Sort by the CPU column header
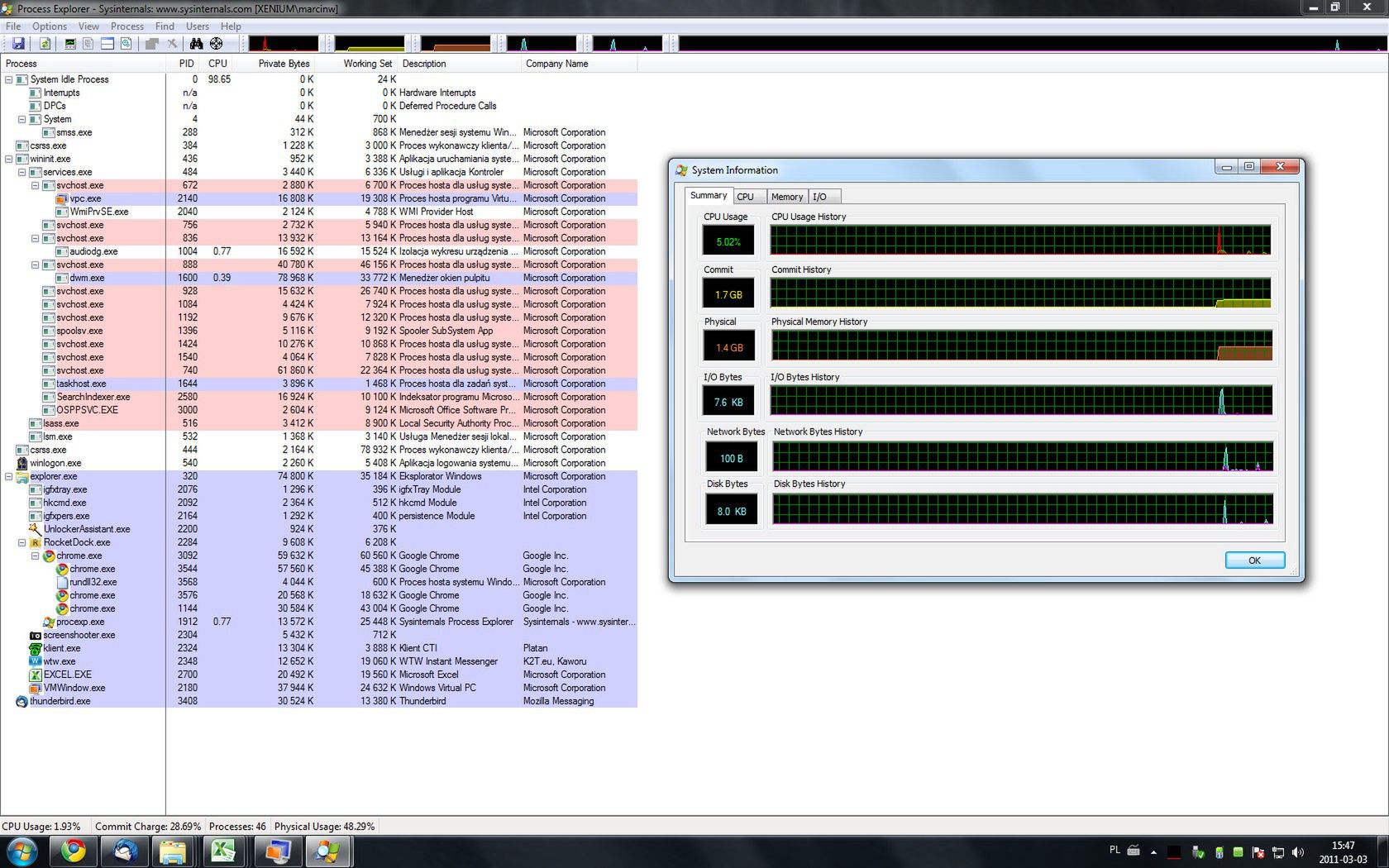Viewport: 1389px width, 868px height. point(217,64)
